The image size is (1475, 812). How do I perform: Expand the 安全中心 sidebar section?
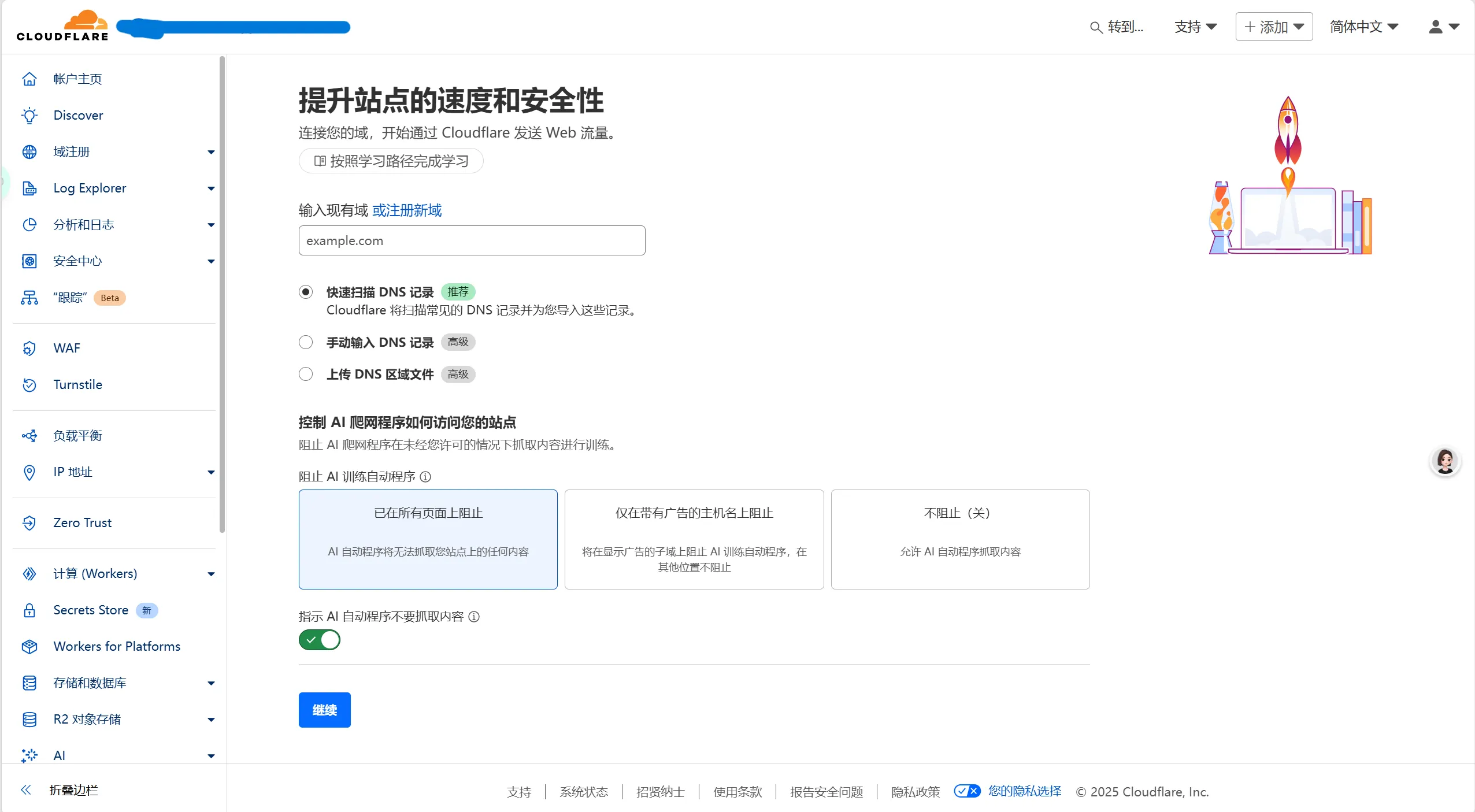click(x=211, y=261)
